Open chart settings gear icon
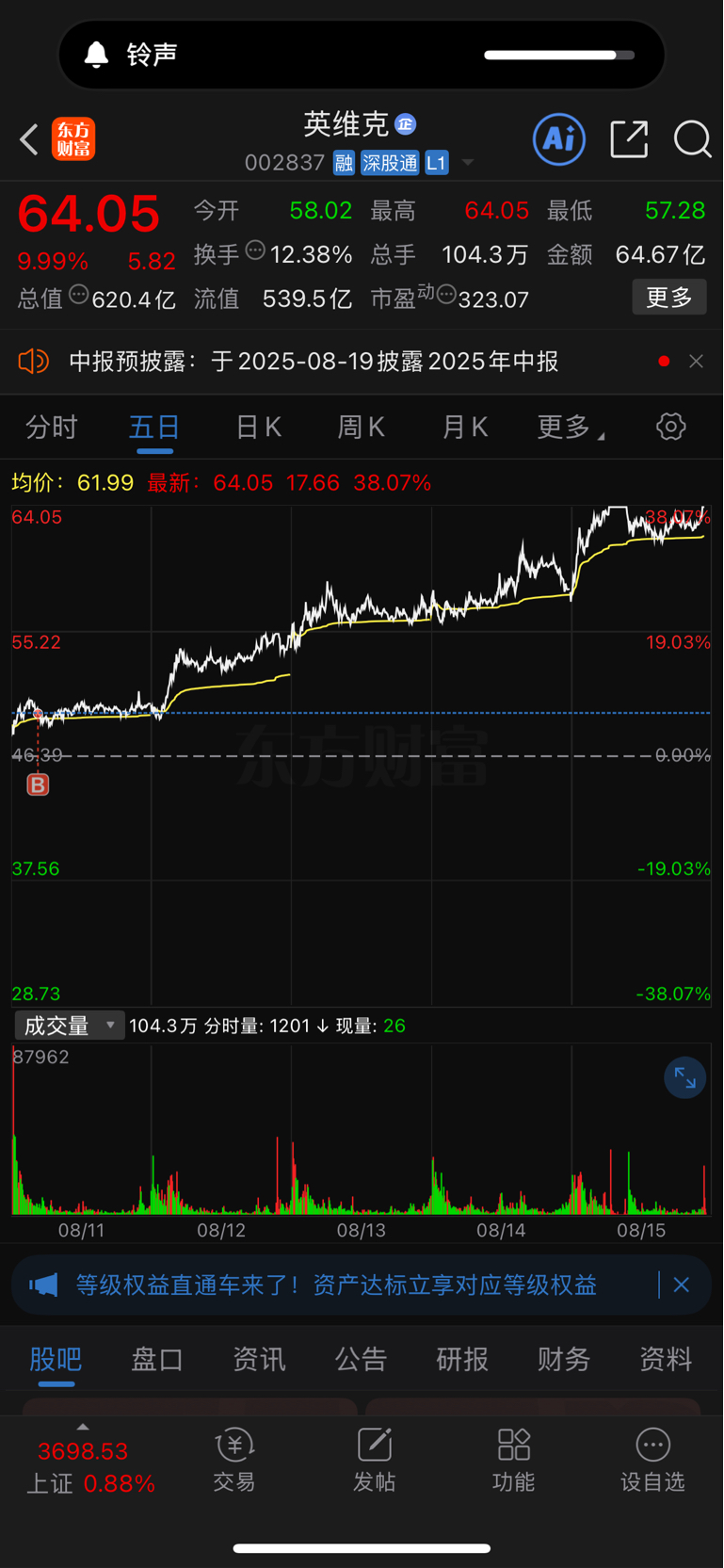The width and height of the screenshot is (724, 1568). [670, 427]
